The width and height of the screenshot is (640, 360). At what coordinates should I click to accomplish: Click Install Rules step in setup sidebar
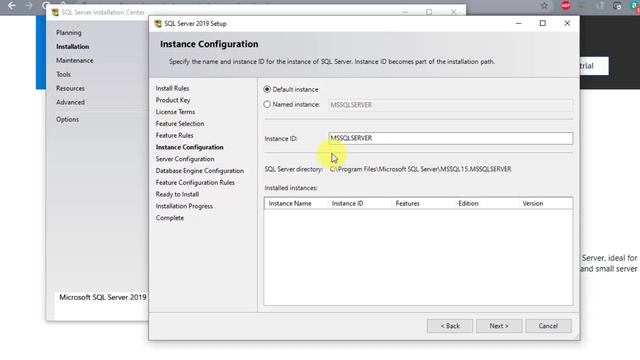point(172,88)
